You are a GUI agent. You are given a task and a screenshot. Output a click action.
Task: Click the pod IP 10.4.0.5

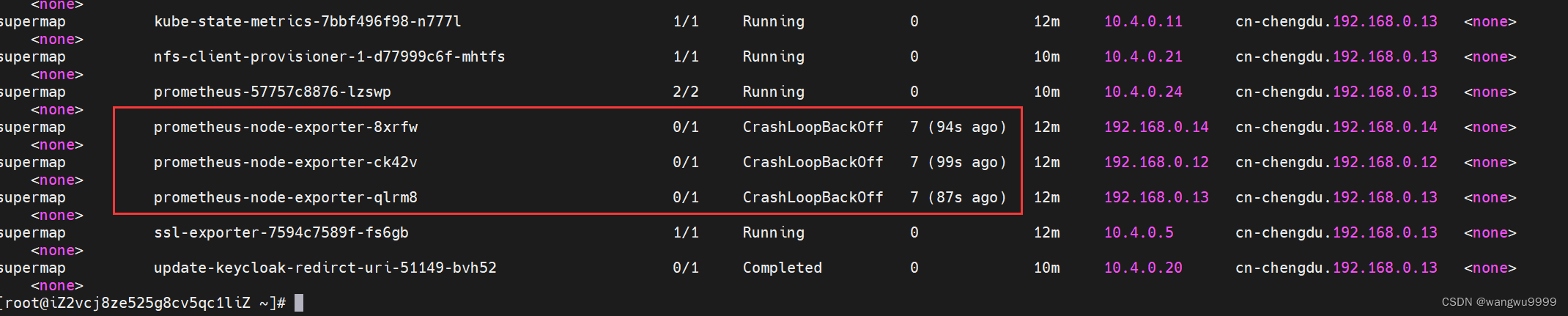pos(1139,232)
